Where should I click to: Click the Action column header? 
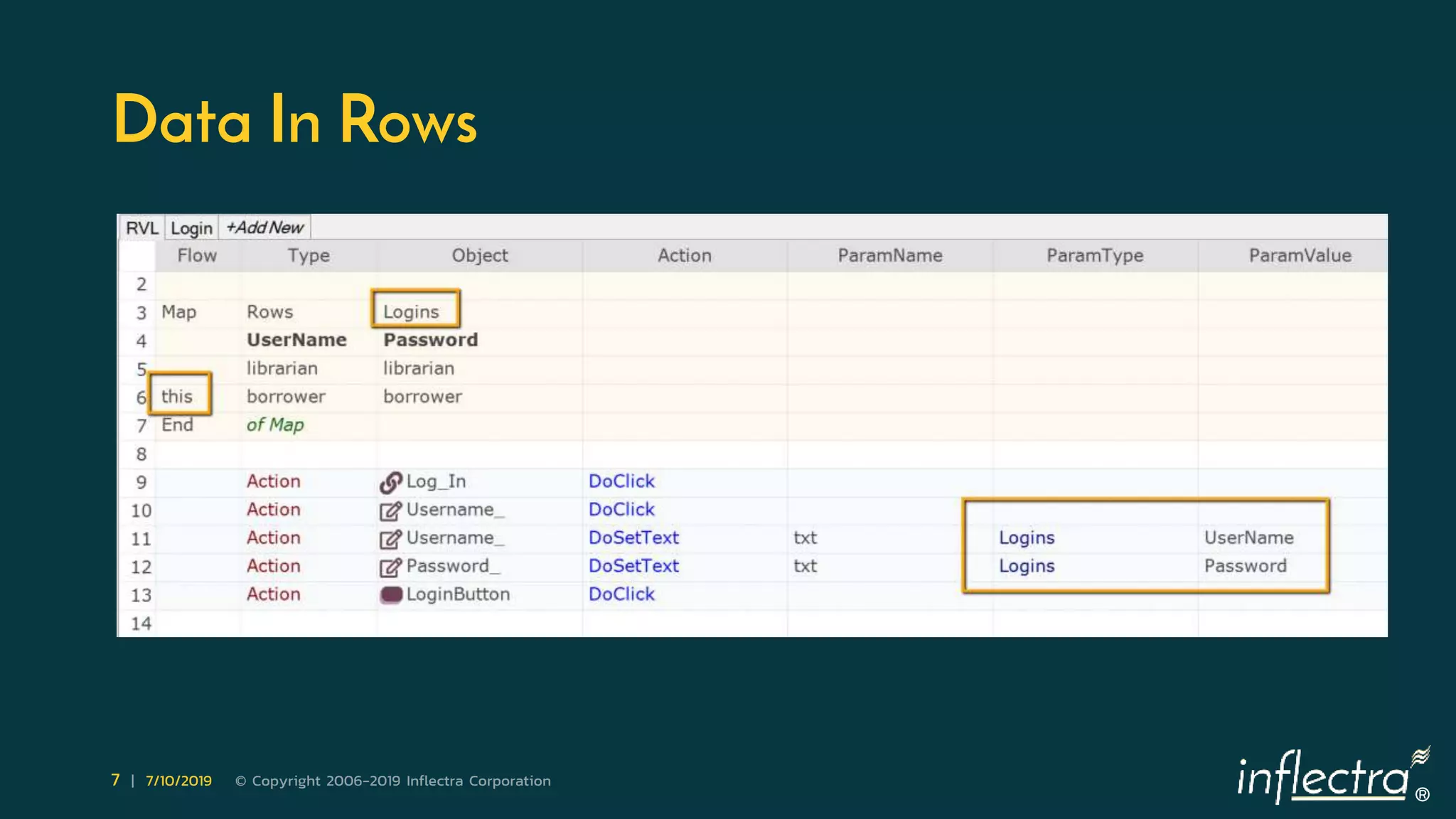684,255
